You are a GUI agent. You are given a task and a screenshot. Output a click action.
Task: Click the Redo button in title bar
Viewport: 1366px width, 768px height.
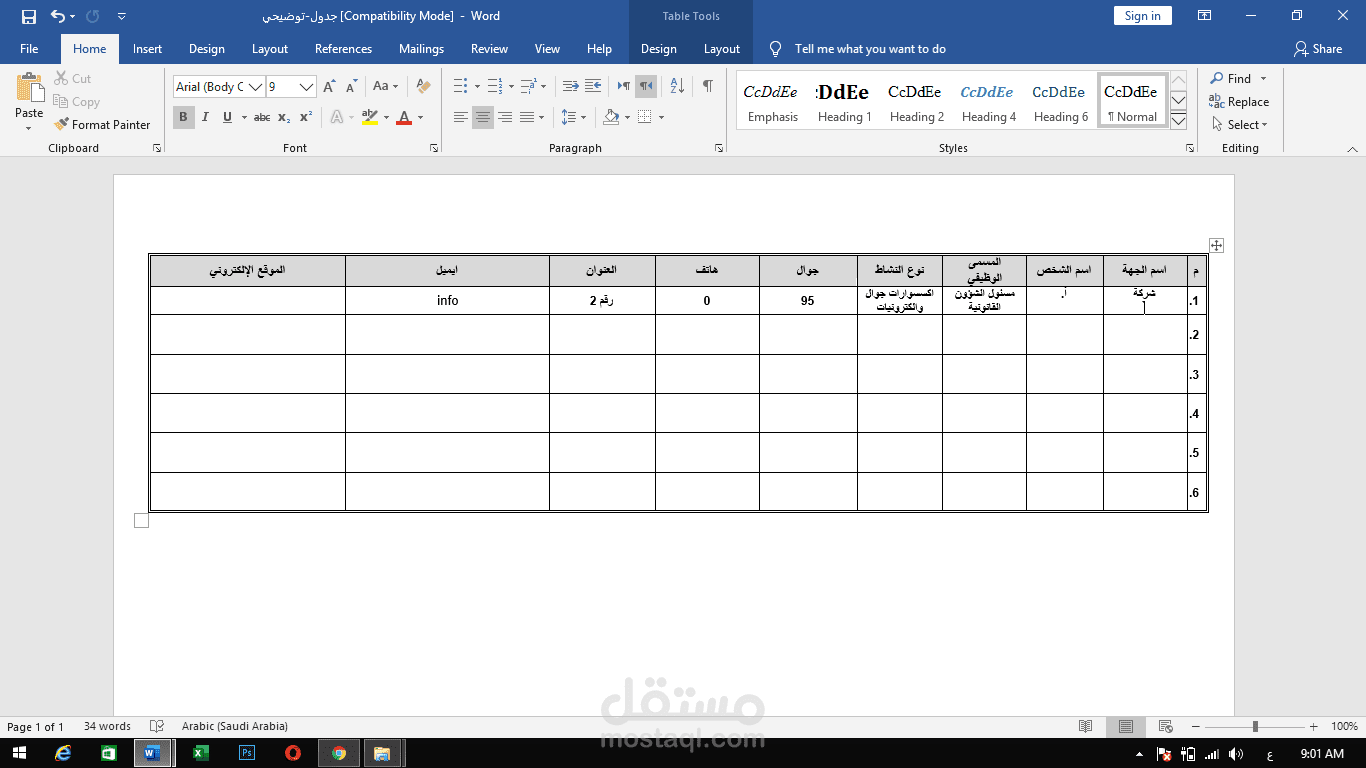tap(93, 16)
